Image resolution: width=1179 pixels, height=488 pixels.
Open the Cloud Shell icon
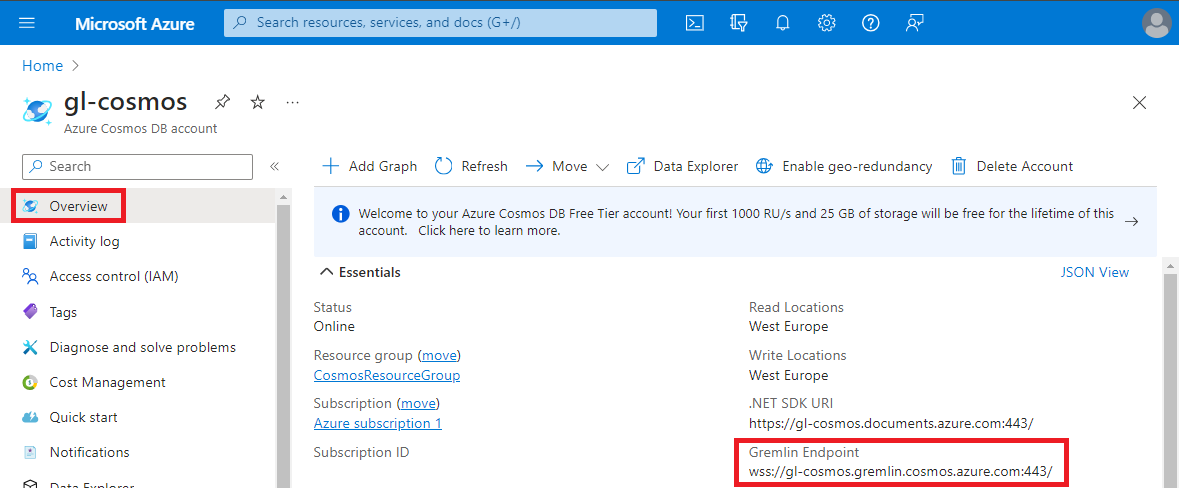click(695, 22)
